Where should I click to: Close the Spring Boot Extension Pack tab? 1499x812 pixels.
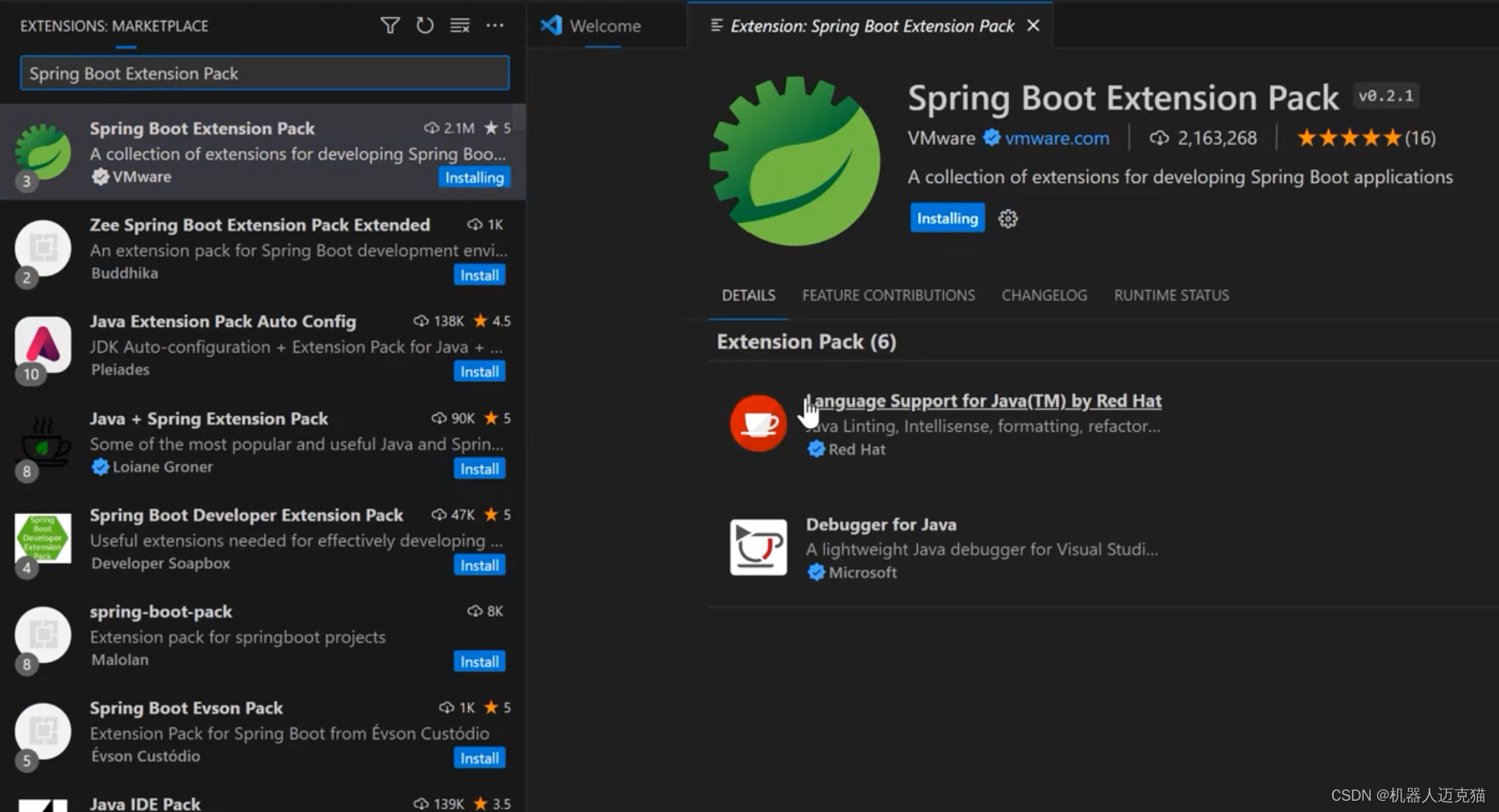1033,26
